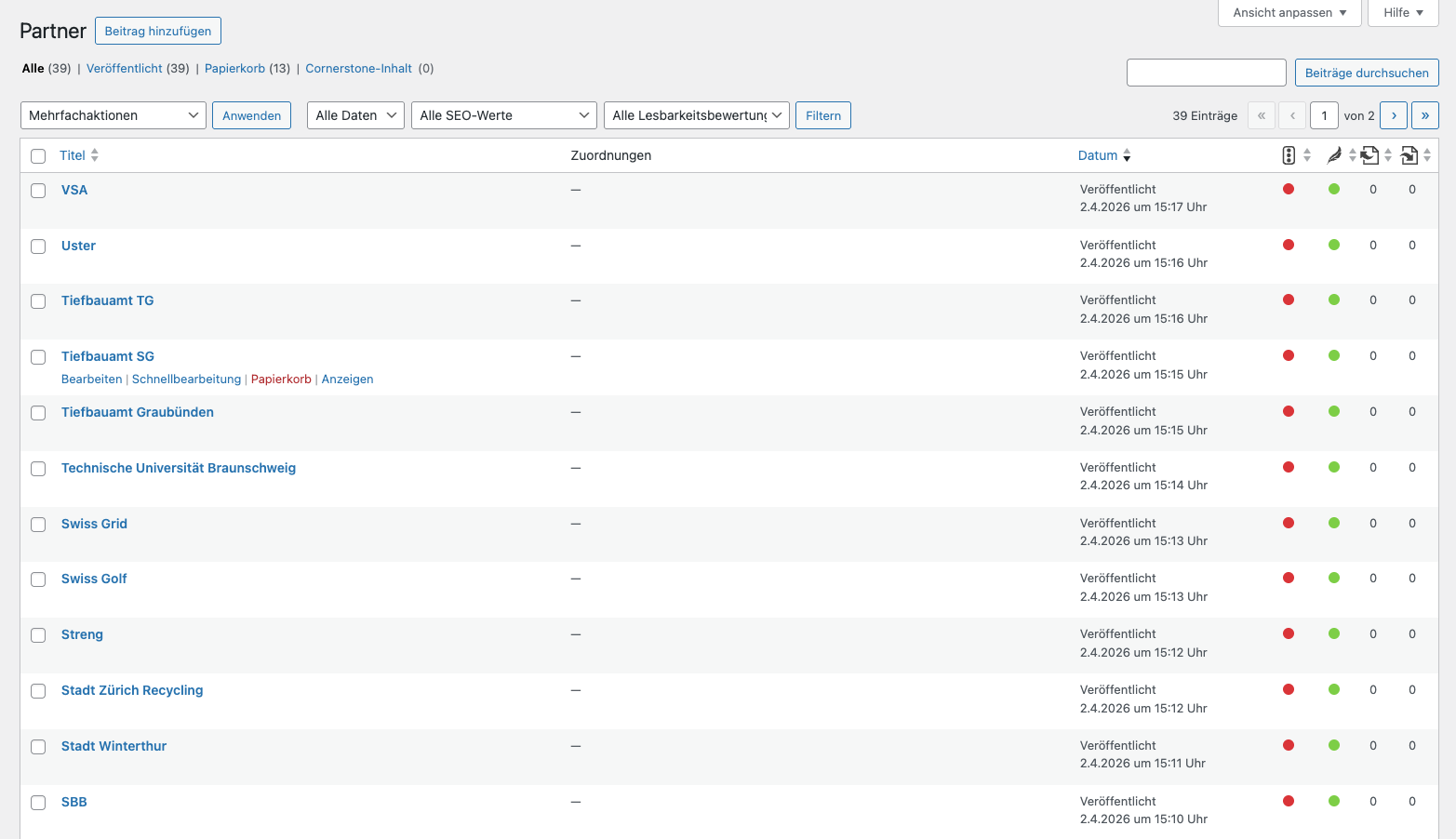Check the VSA row checkbox

coord(38,191)
